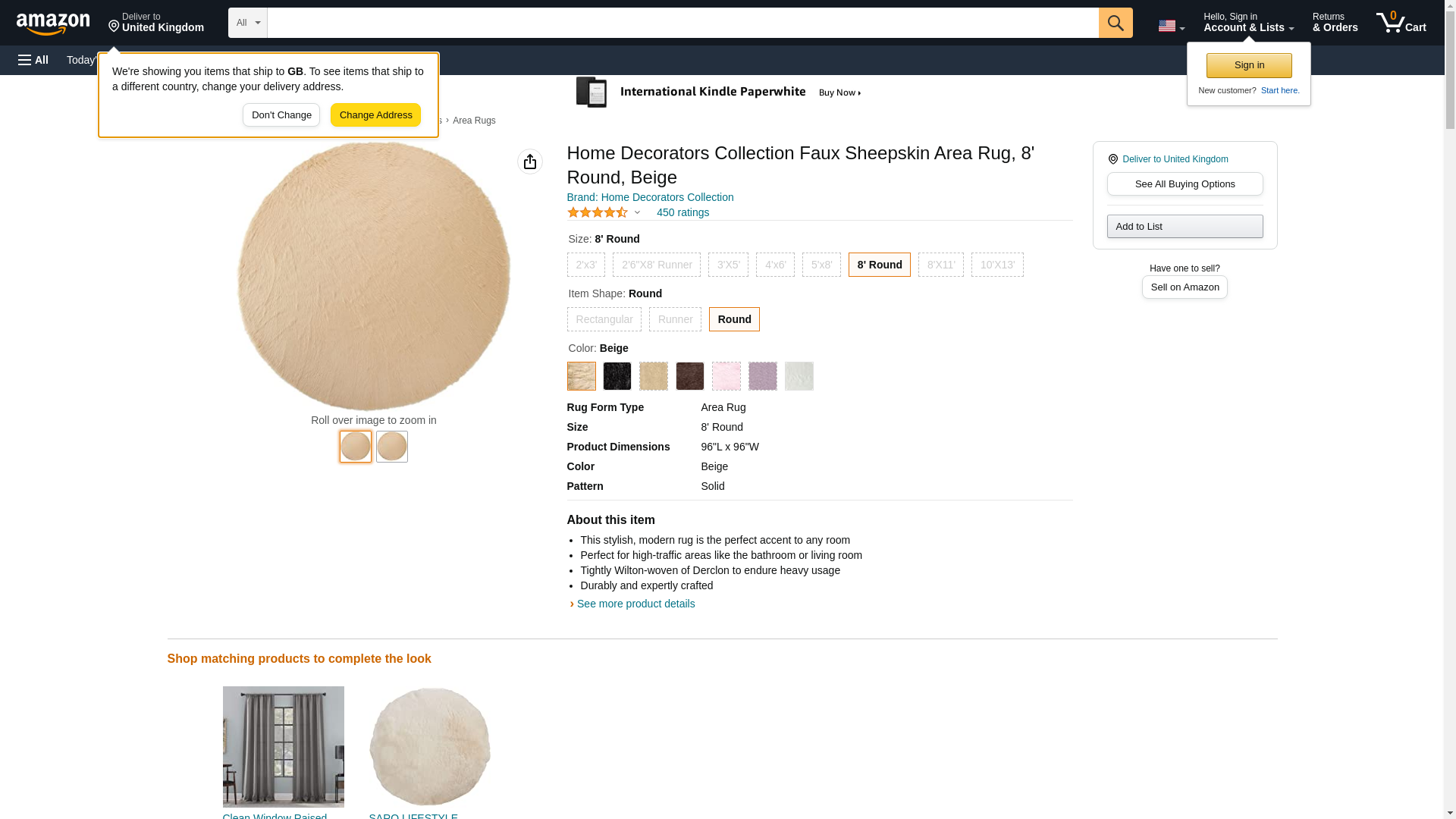Open the All hamburger menu
The image size is (1456, 819).
(33, 60)
